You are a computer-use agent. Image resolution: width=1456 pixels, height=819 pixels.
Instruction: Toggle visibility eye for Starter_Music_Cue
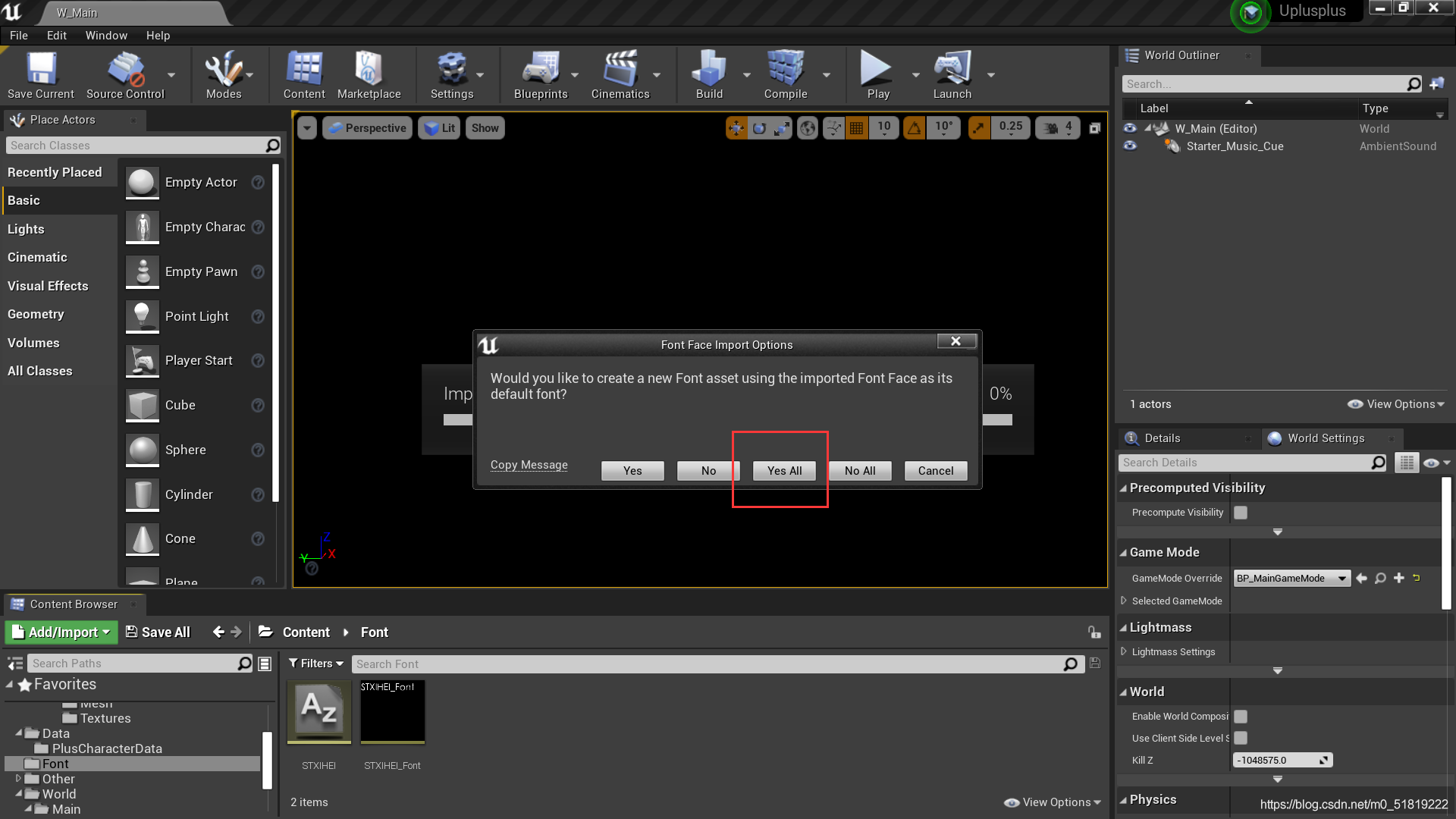click(x=1130, y=146)
